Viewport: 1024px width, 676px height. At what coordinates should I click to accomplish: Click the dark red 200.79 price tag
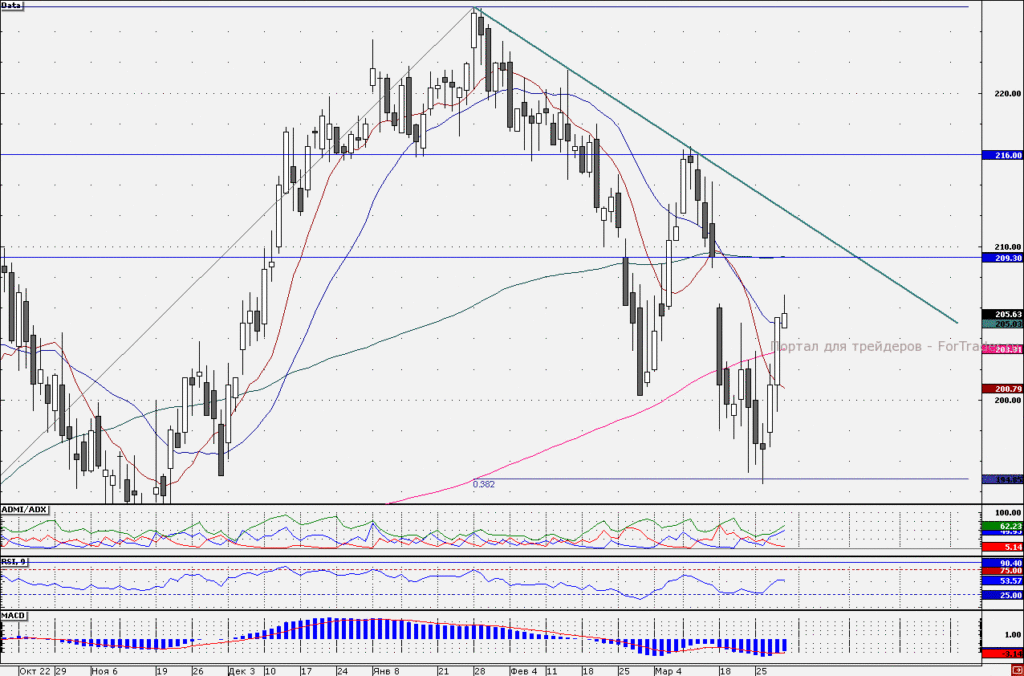(x=1002, y=389)
